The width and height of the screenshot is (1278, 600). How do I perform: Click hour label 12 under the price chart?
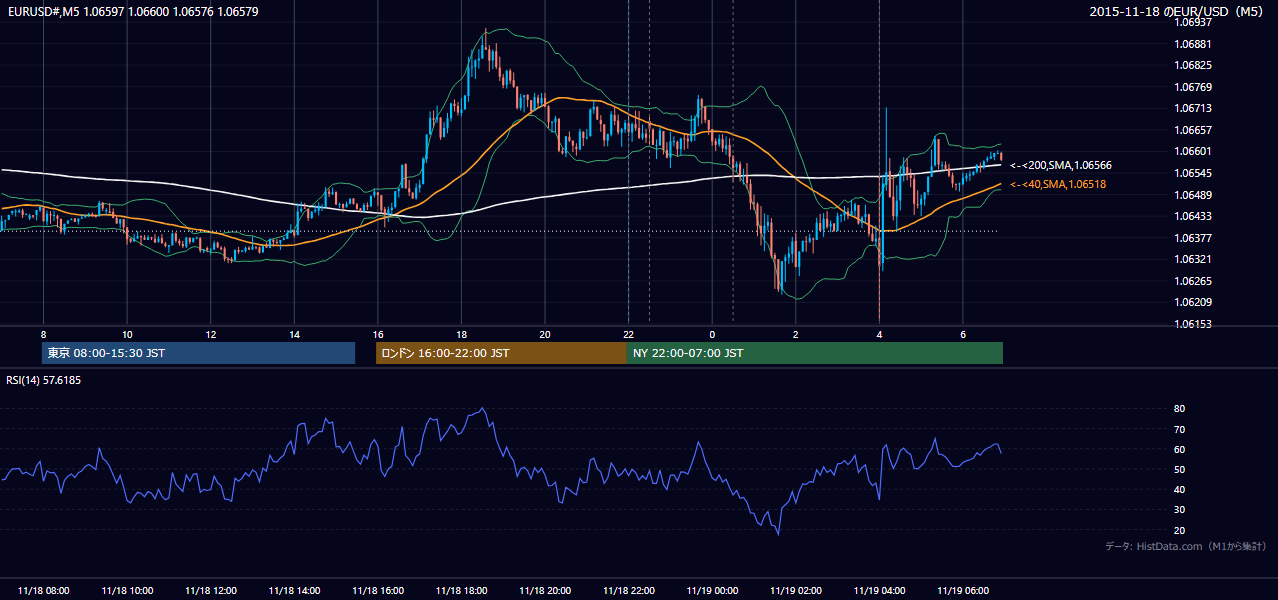[x=210, y=334]
